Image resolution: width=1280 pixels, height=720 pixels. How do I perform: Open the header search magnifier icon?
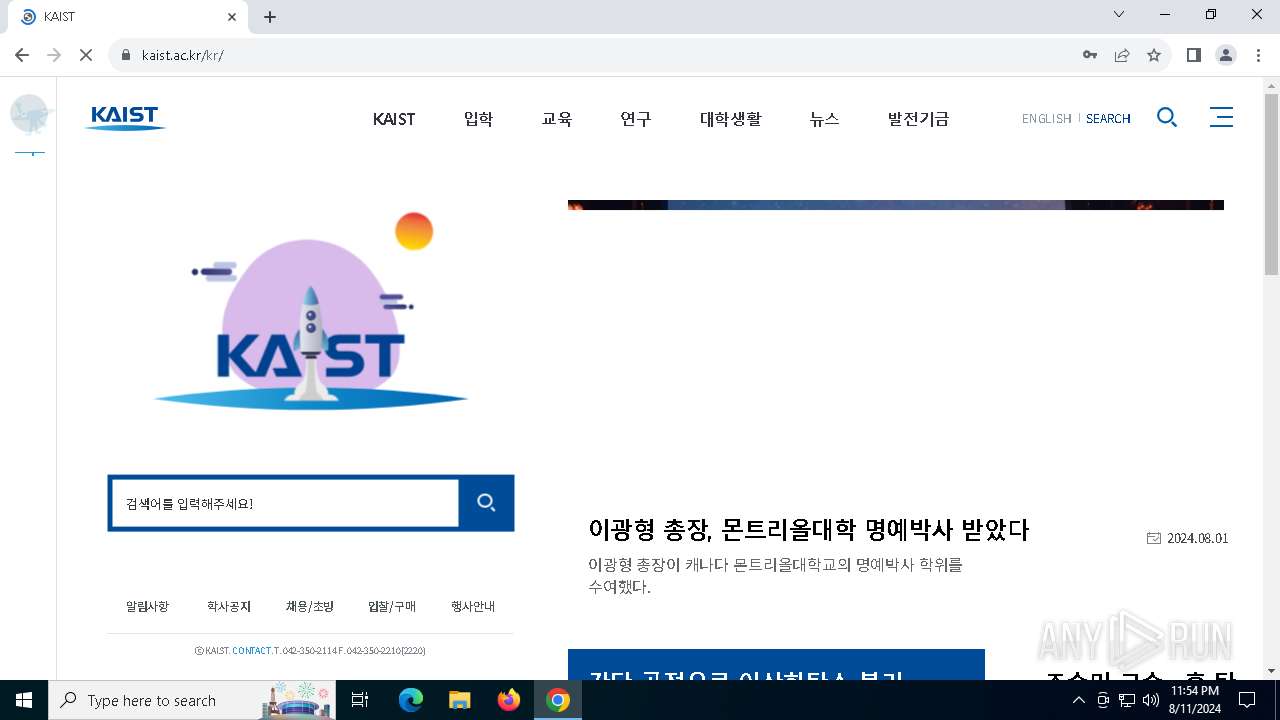coord(1167,118)
